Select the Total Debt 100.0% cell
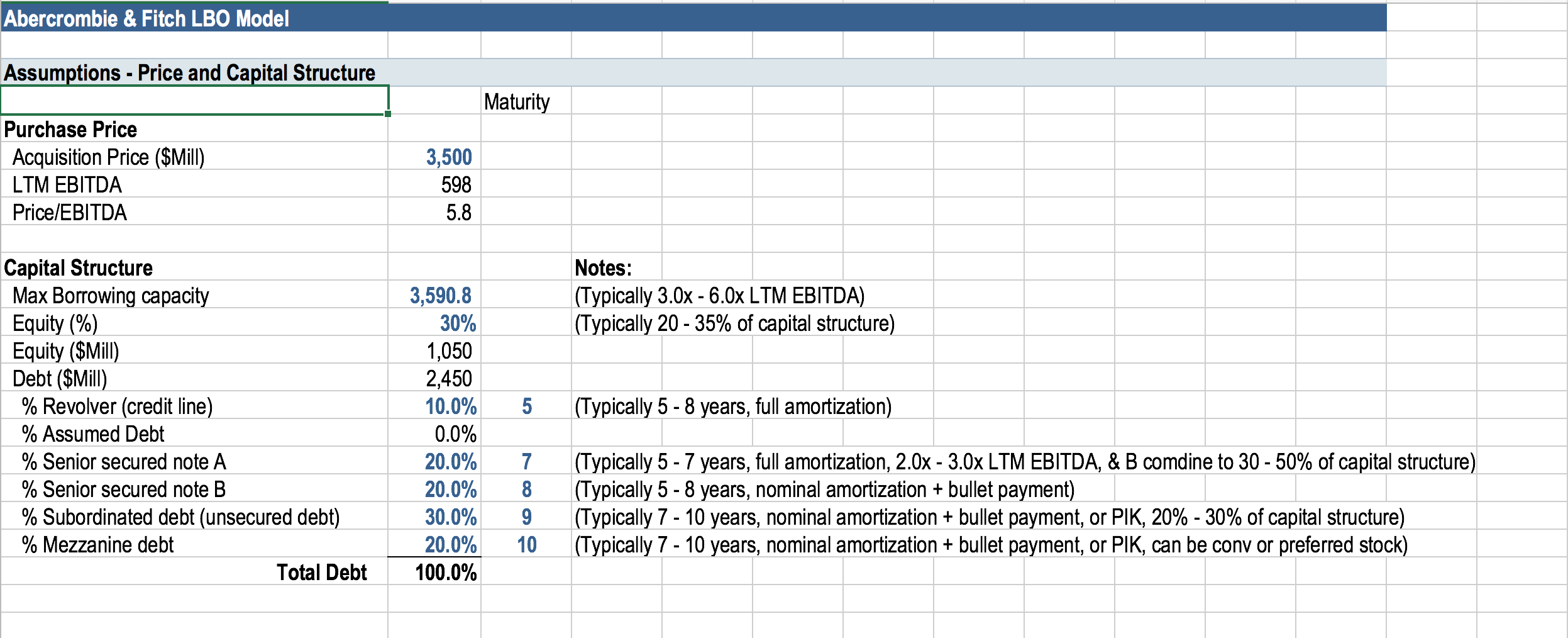Viewport: 1568px width, 638px height. coord(434,571)
